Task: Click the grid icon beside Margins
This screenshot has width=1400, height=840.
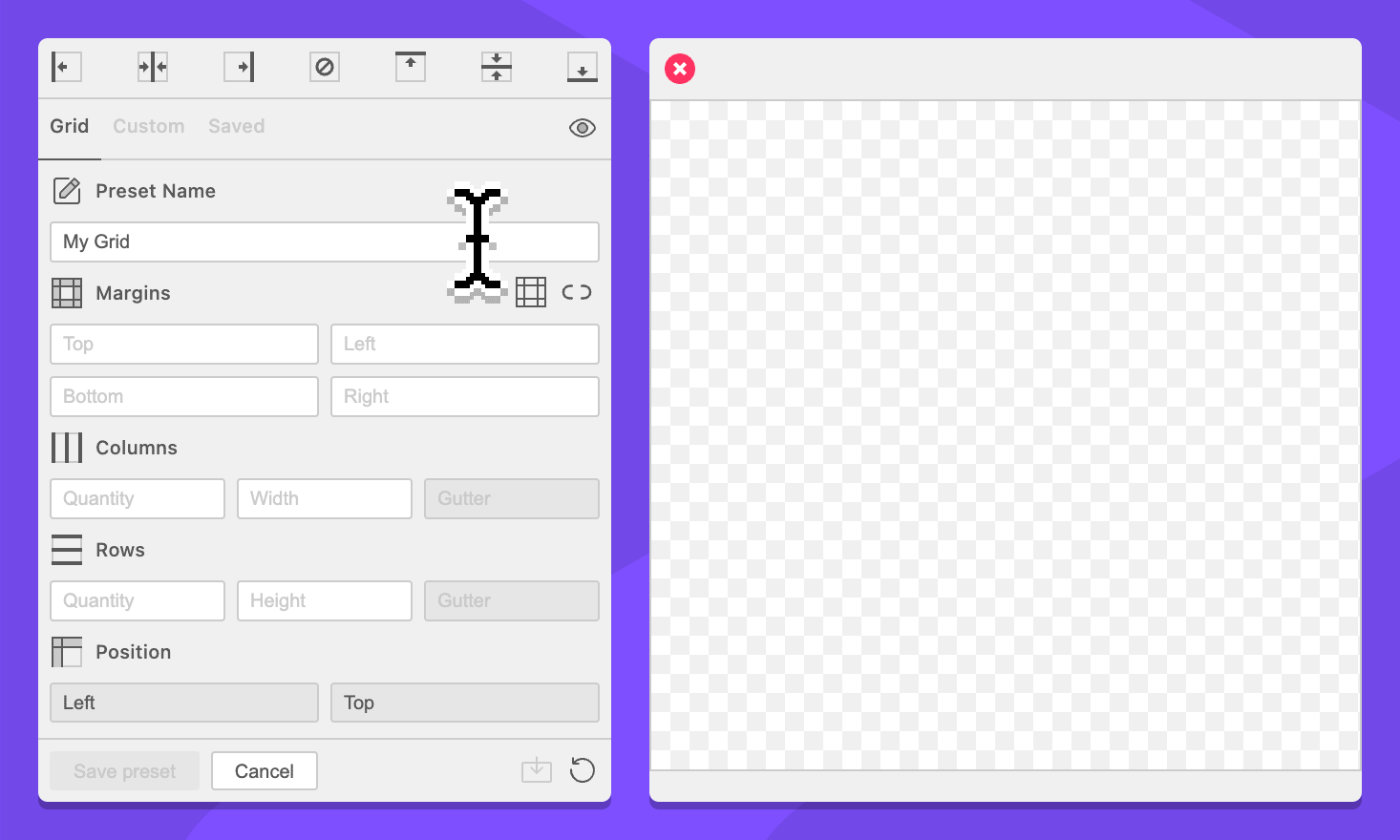Action: click(531, 292)
